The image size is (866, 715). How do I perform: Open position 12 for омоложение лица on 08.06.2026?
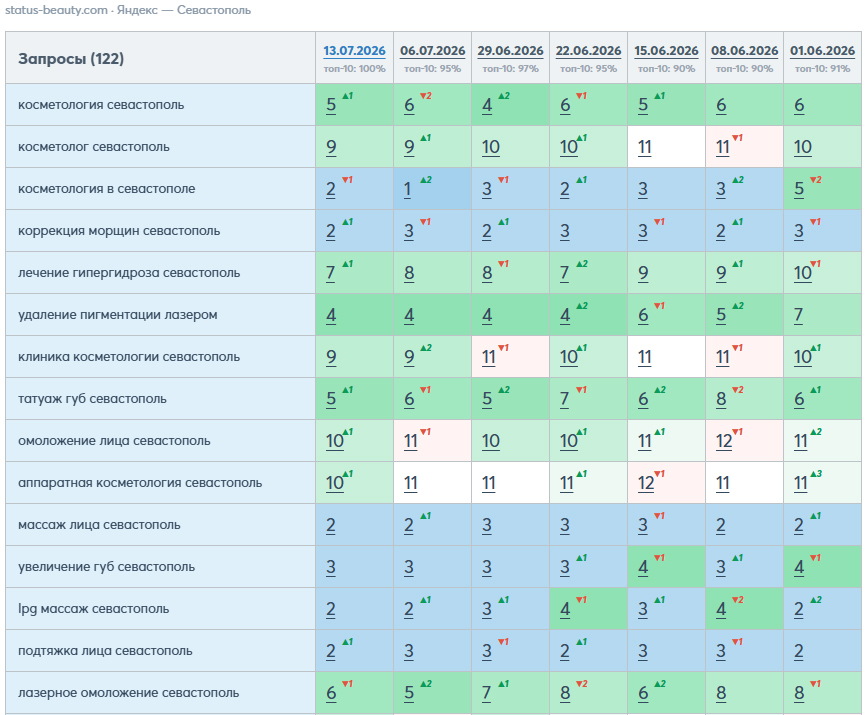tap(724, 442)
